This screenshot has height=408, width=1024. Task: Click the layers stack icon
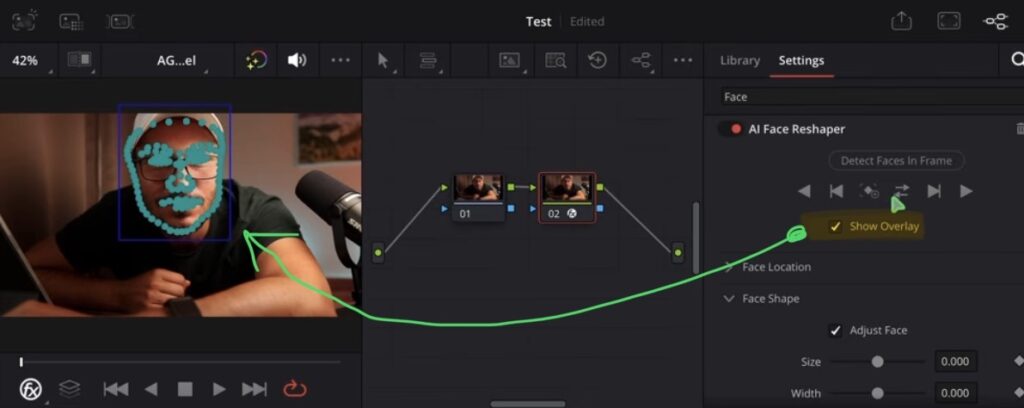click(x=69, y=390)
